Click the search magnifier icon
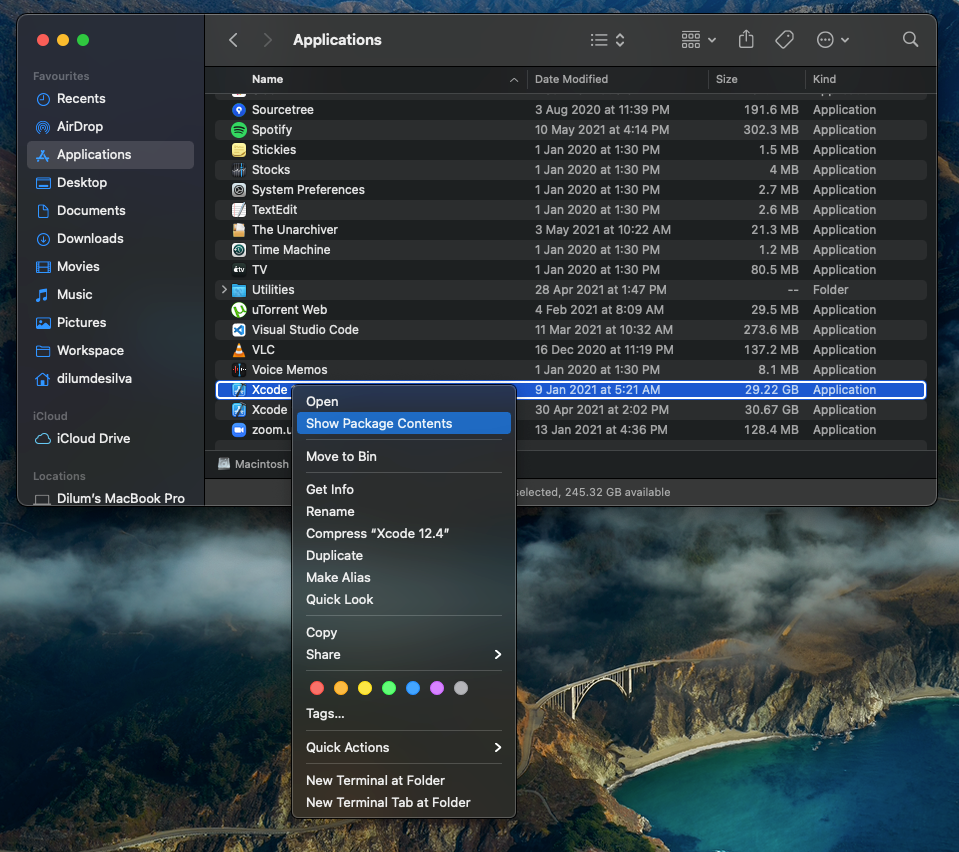The image size is (959, 852). pos(909,39)
